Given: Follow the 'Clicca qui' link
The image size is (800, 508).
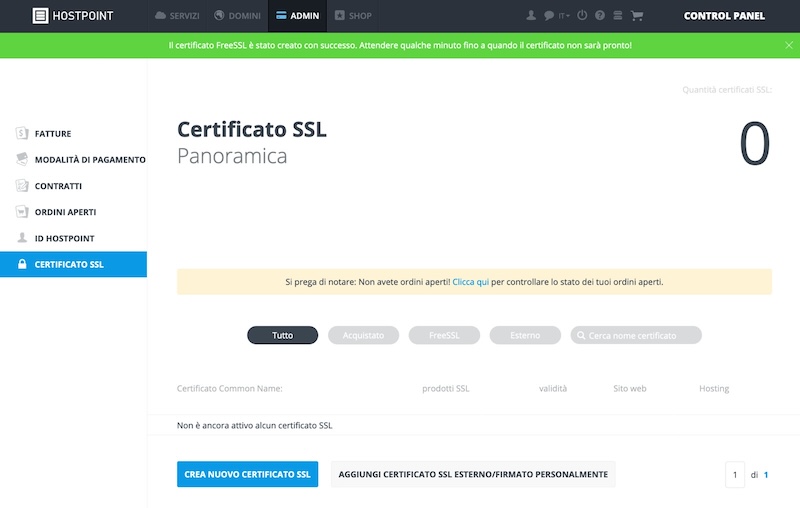Looking at the screenshot, I should [x=470, y=282].
